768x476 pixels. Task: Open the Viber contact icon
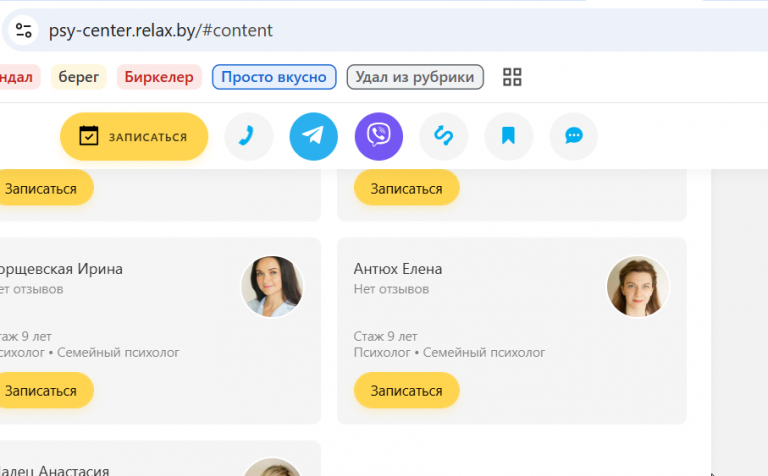[x=379, y=137]
